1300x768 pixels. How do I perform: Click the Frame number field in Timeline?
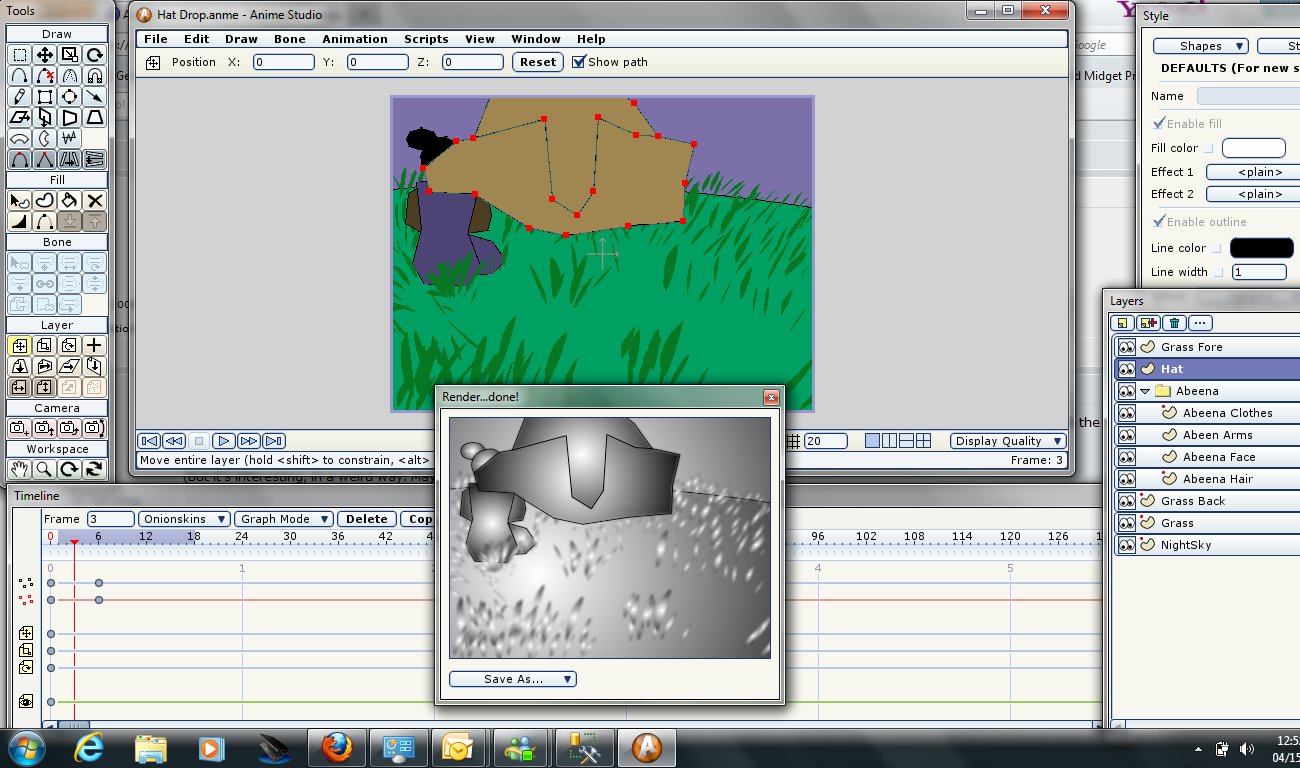[x=110, y=519]
